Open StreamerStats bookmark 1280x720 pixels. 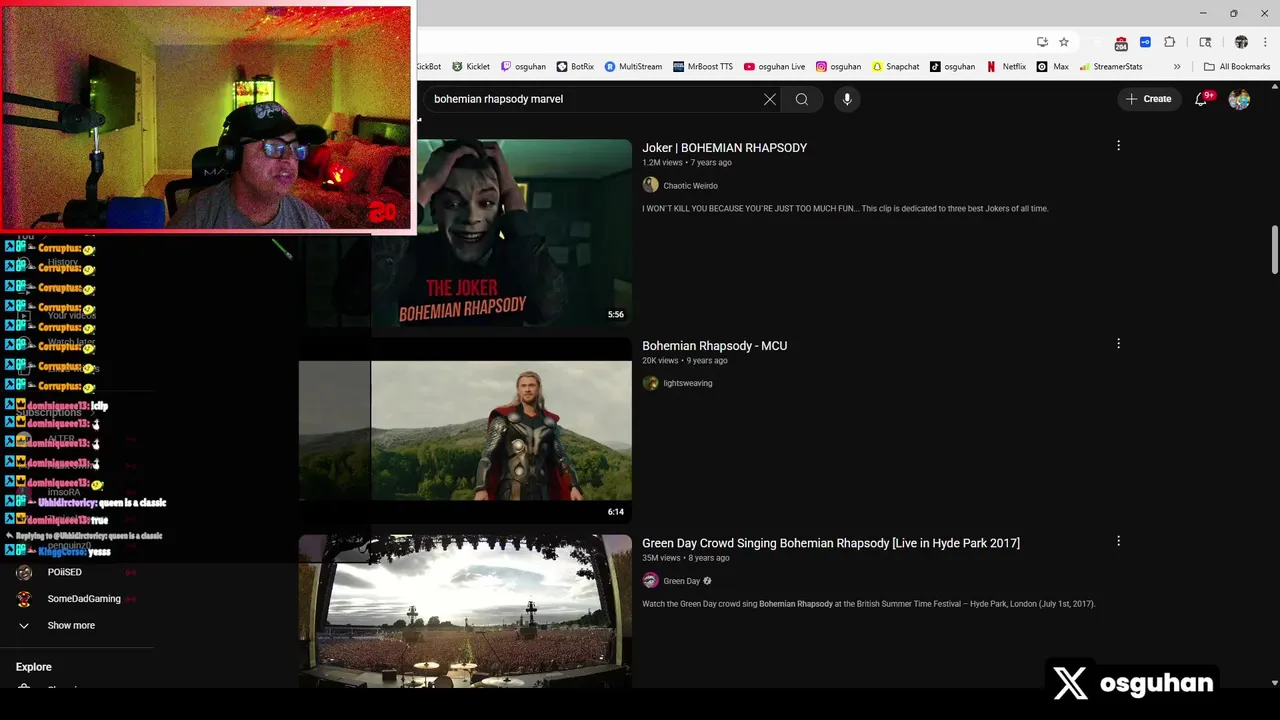[1110, 67]
